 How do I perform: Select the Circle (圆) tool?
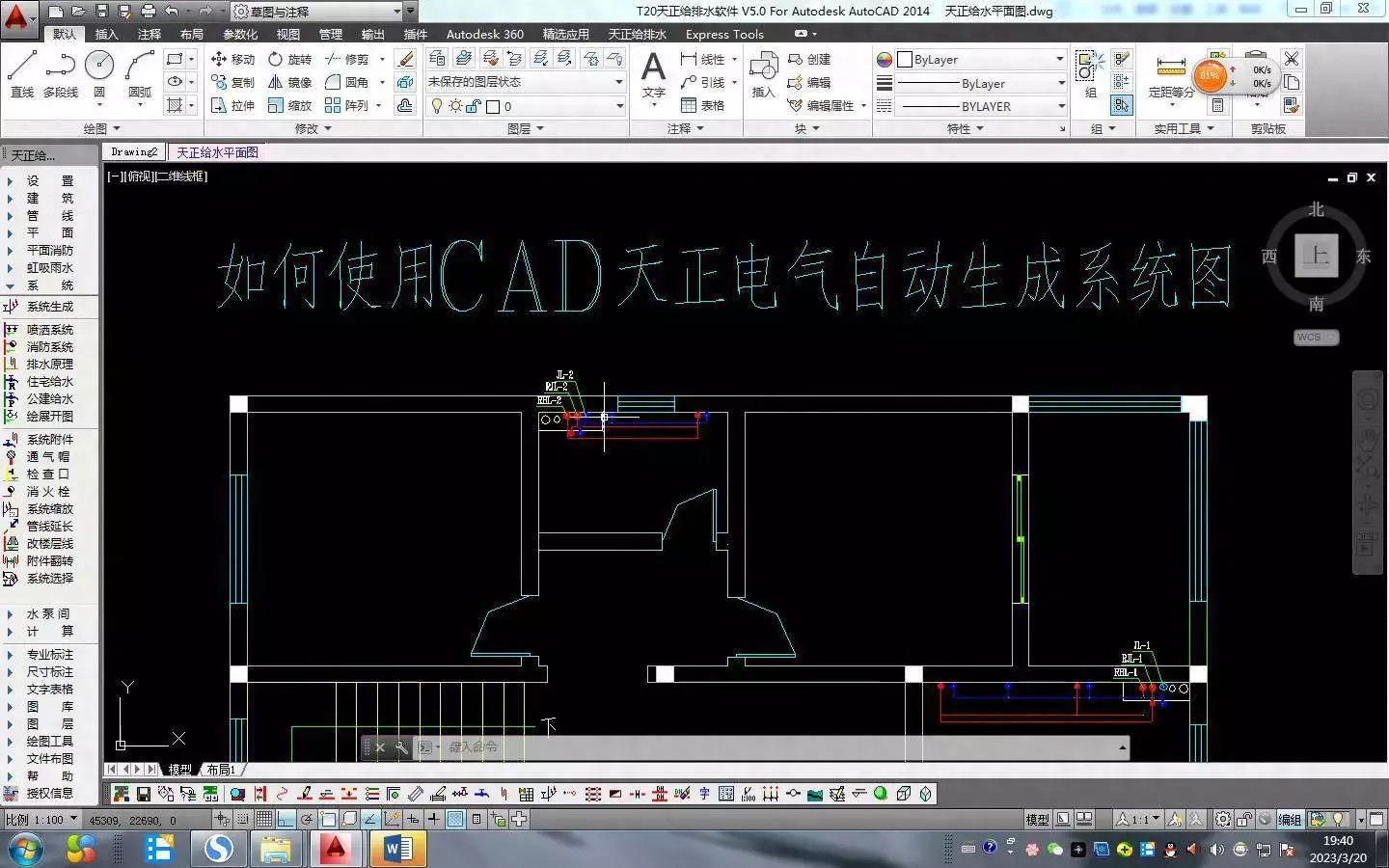pos(97,66)
